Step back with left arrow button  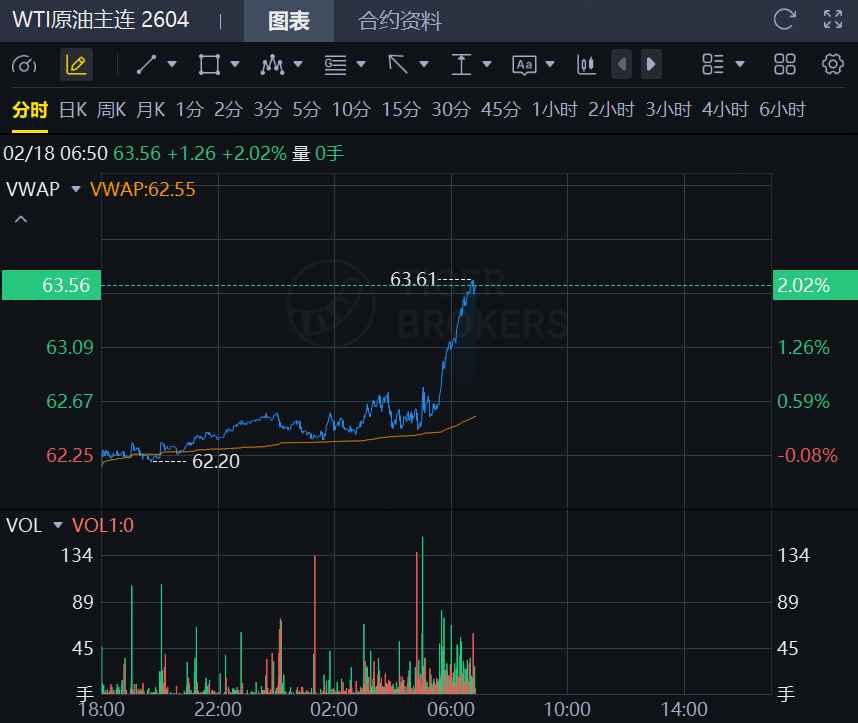[x=622, y=65]
